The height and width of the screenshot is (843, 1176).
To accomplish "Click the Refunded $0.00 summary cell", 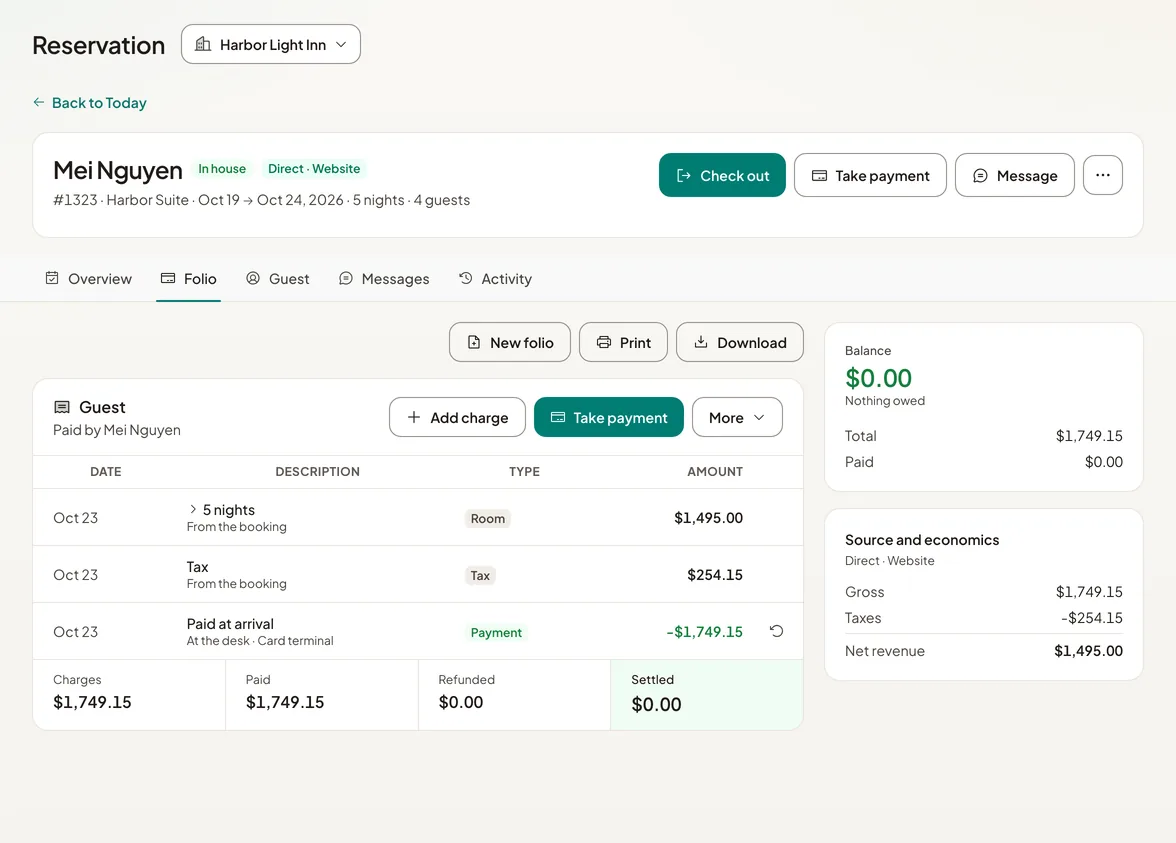I will [514, 694].
